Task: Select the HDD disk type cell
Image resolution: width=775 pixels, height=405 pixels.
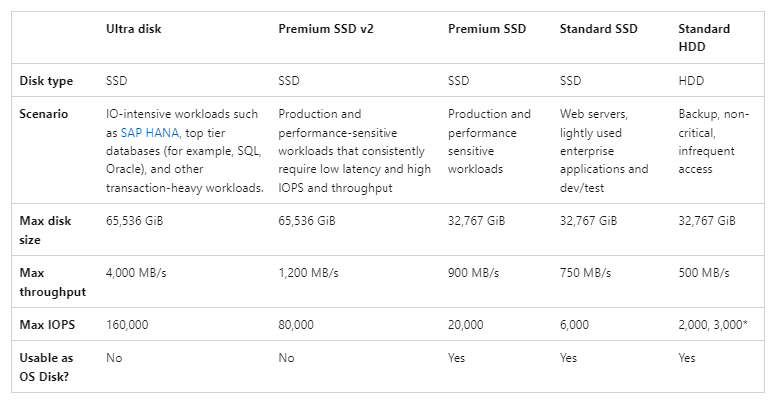Action: [691, 81]
